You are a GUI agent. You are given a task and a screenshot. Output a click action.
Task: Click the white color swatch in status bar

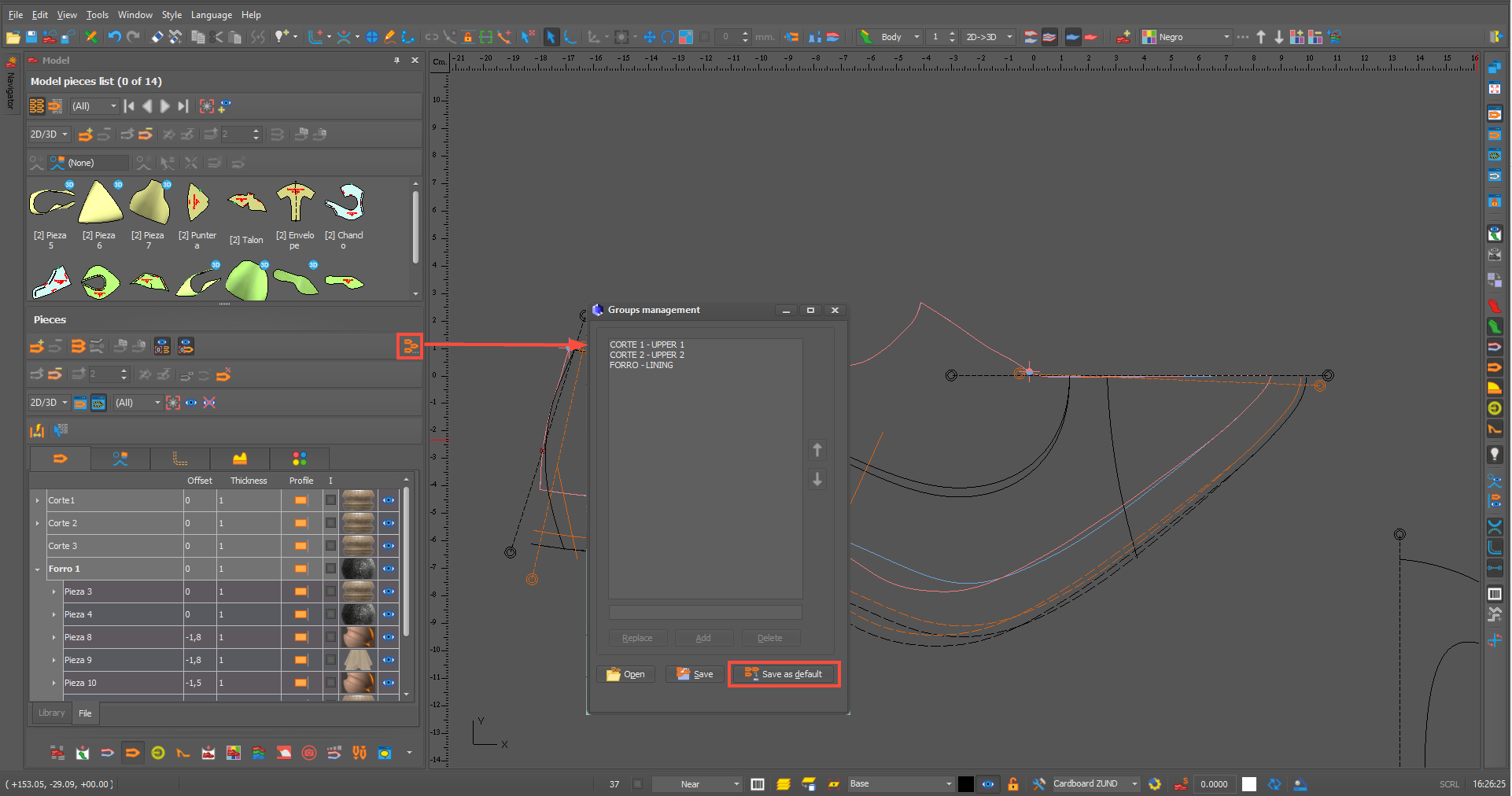[1249, 784]
